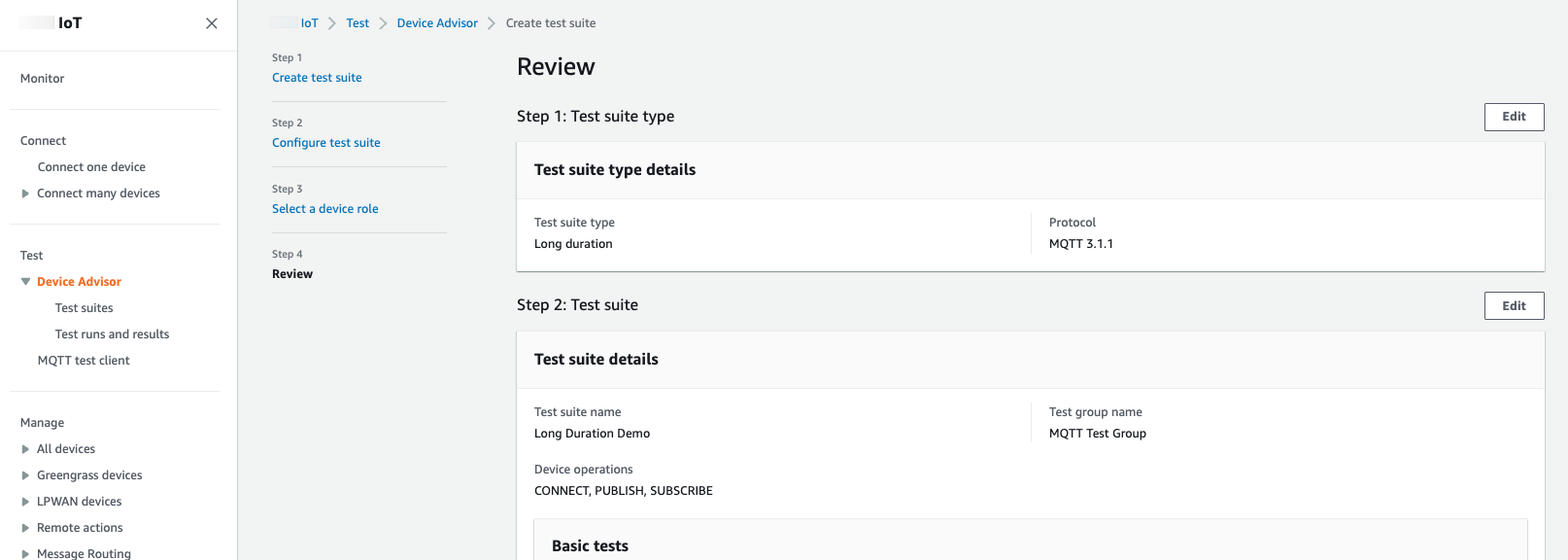
Task: Click the Test breadcrumb link
Action: click(358, 23)
